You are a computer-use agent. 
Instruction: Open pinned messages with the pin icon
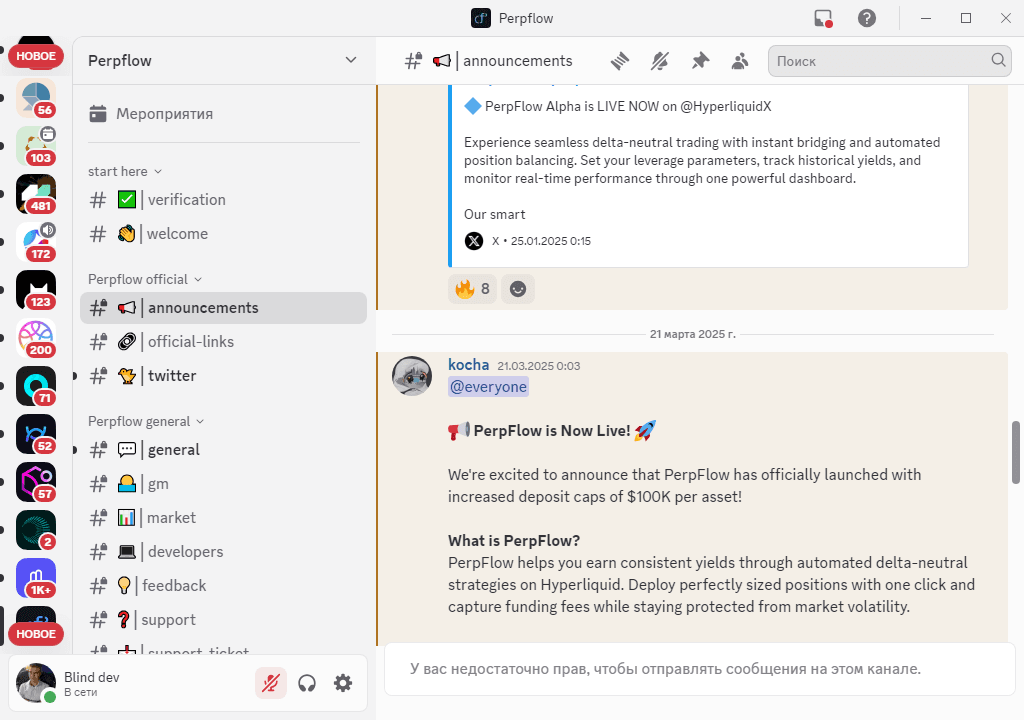(x=700, y=61)
